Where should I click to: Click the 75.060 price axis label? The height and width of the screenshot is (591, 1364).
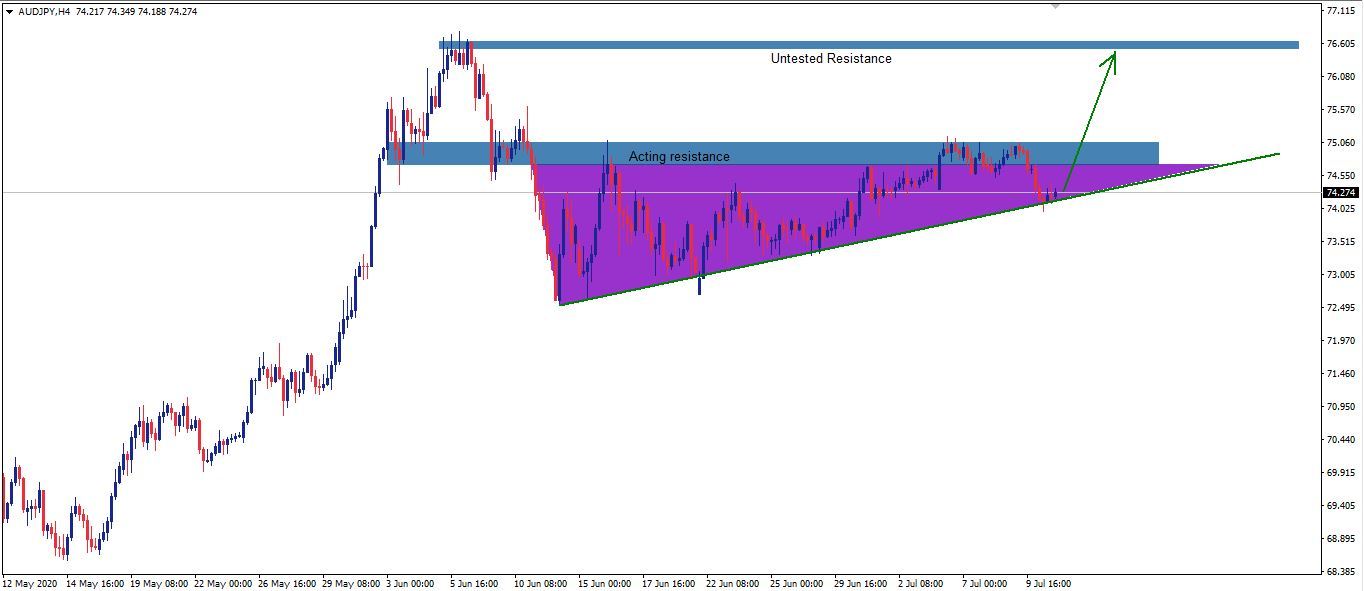[x=1340, y=143]
